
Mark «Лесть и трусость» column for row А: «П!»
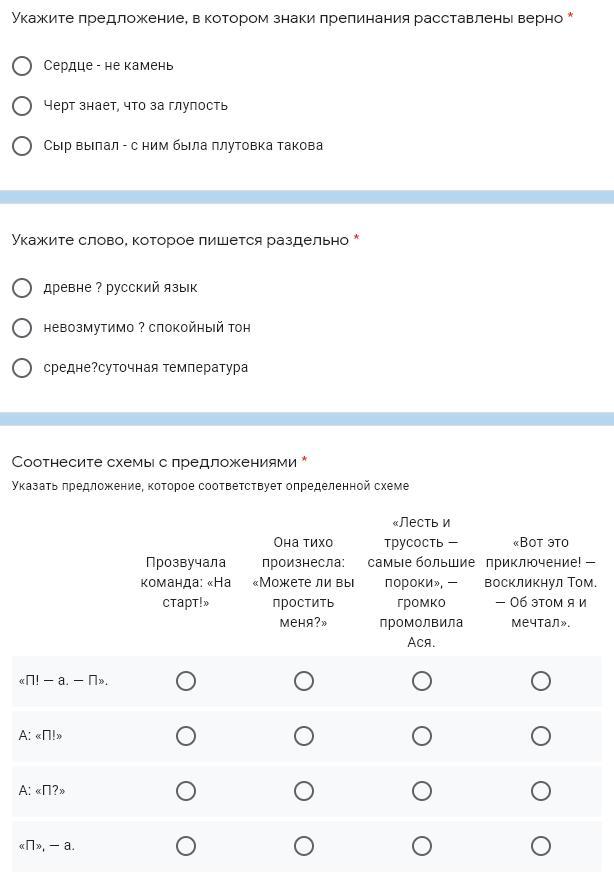[x=422, y=736]
